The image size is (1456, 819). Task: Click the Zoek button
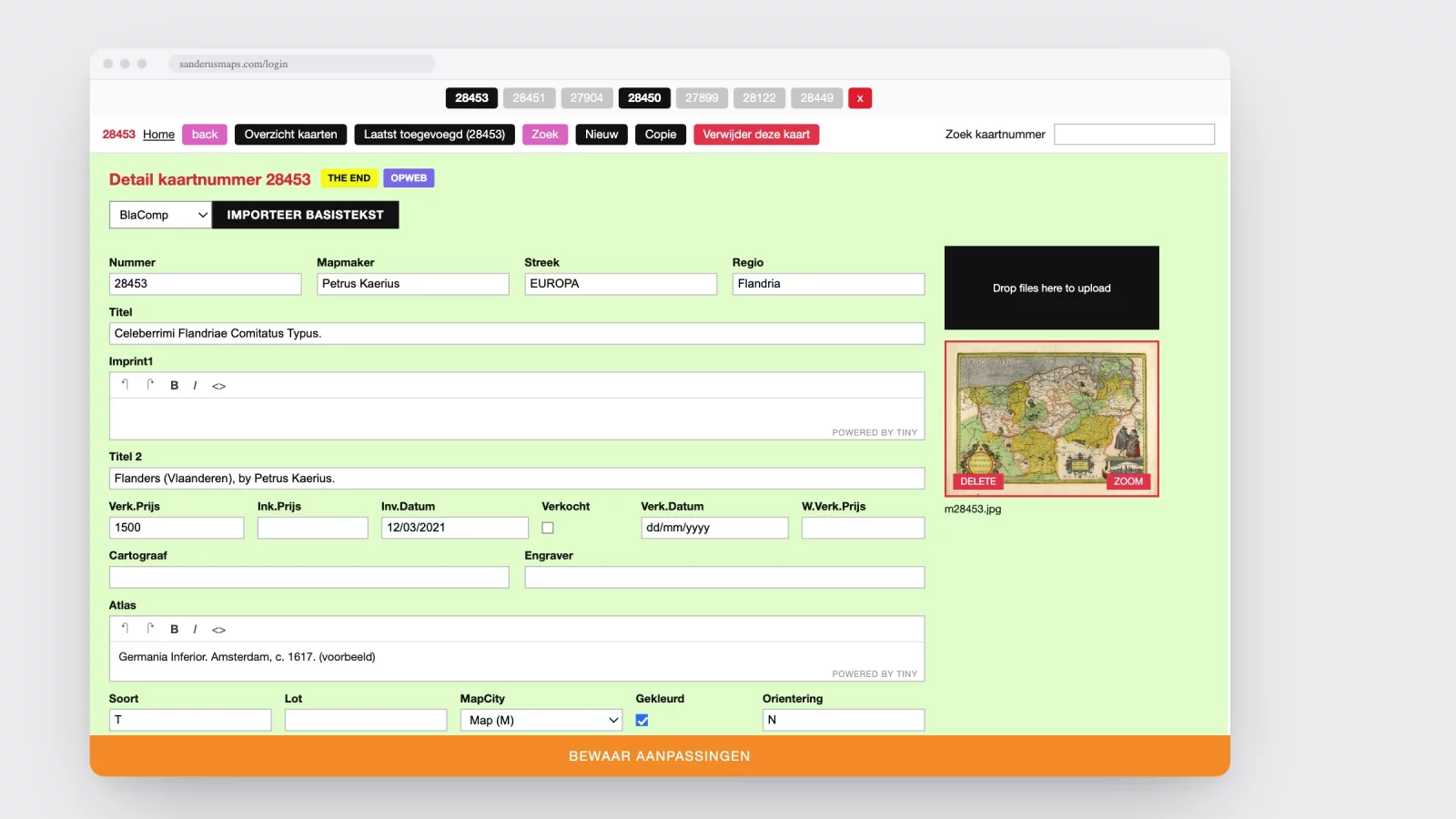click(x=545, y=135)
